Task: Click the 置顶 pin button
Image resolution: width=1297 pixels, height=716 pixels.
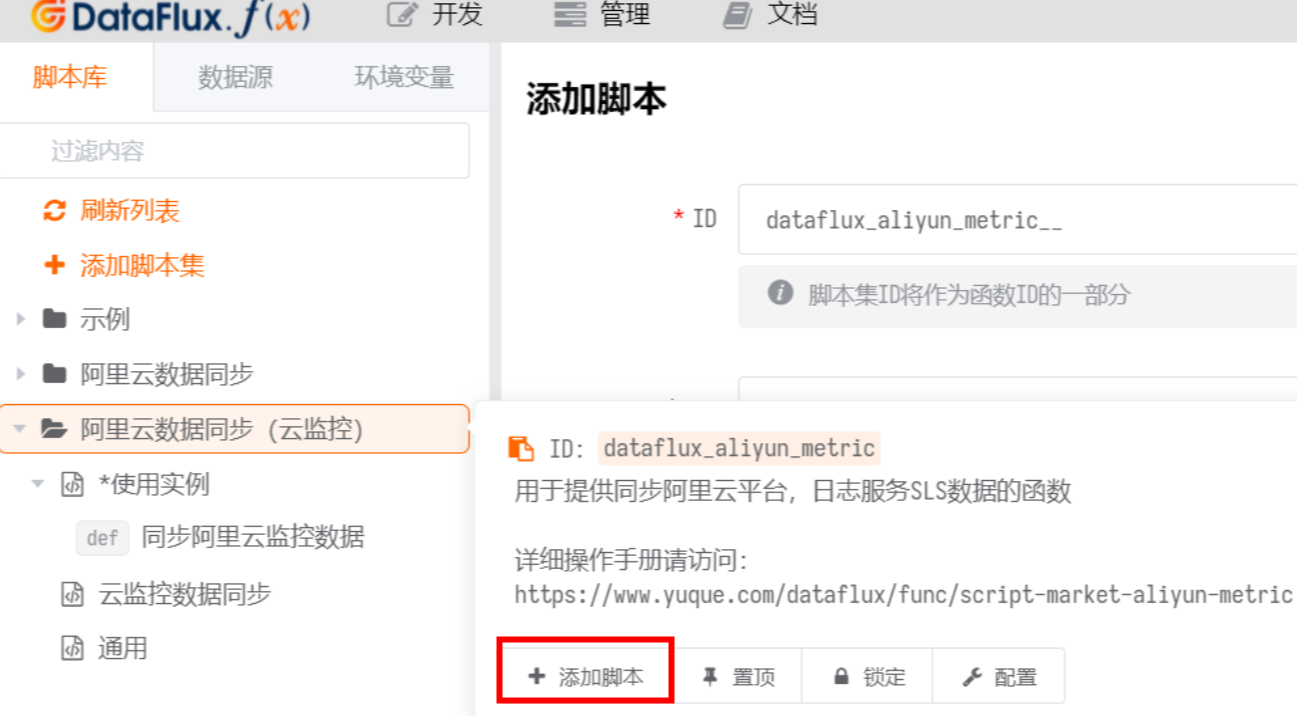Action: pos(739,677)
